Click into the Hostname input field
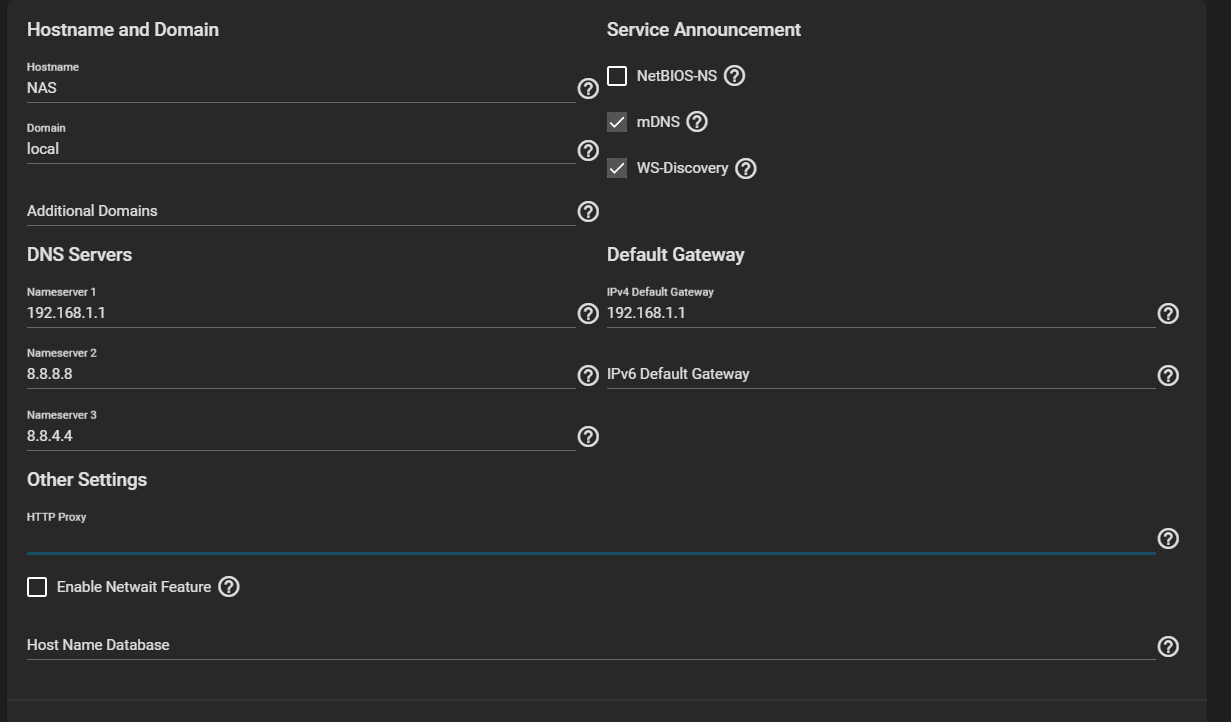This screenshot has width=1231, height=722. (300, 88)
